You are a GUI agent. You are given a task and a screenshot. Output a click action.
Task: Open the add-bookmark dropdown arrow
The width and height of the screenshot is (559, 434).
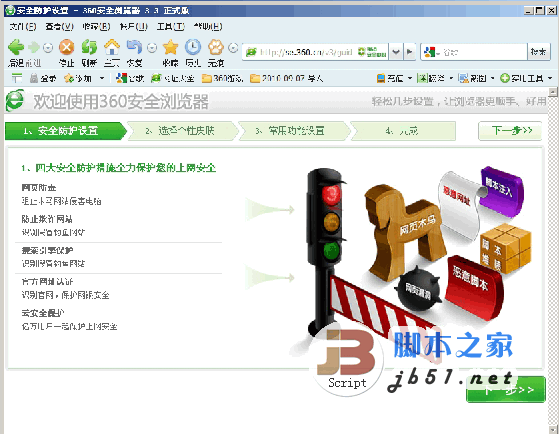tap(102, 78)
